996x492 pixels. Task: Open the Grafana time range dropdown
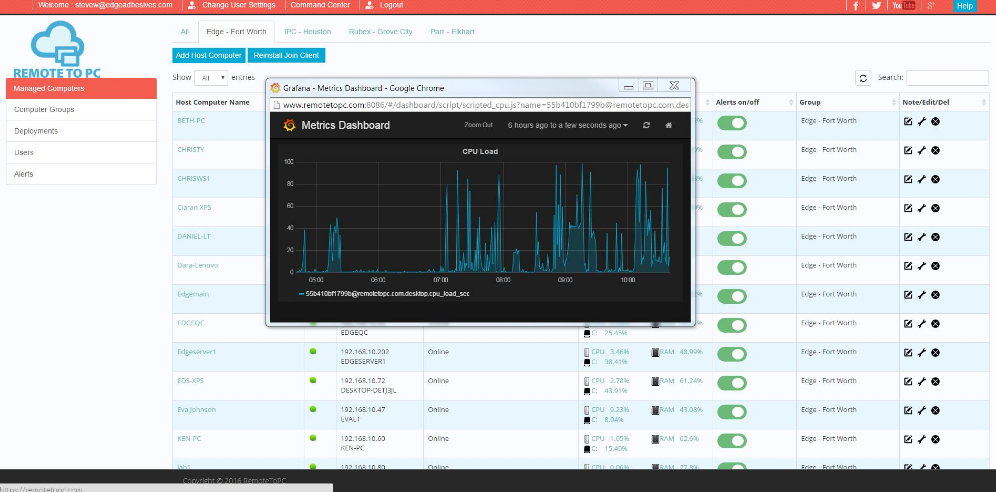[x=567, y=125]
